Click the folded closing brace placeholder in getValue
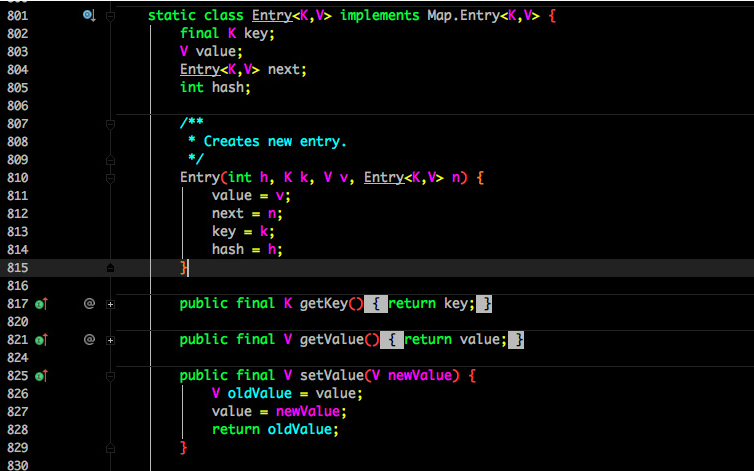This screenshot has width=754, height=471. coord(516,340)
